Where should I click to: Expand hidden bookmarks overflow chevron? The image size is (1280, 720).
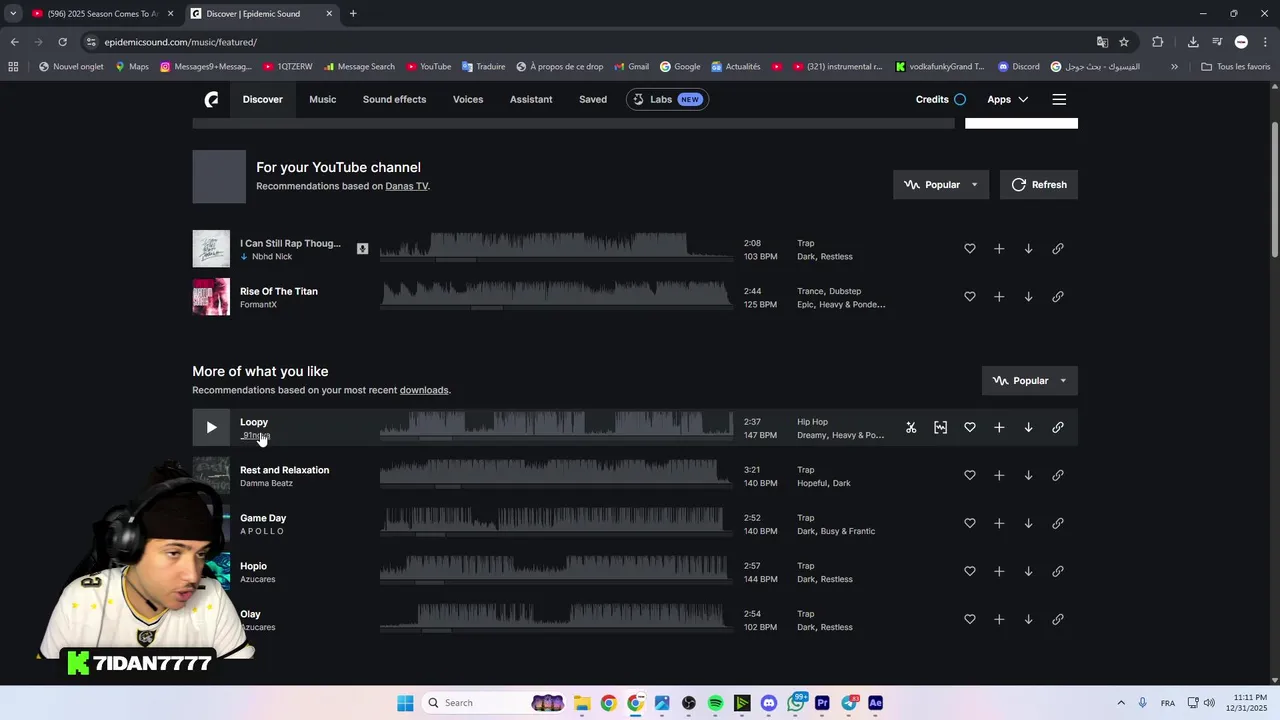[1174, 67]
